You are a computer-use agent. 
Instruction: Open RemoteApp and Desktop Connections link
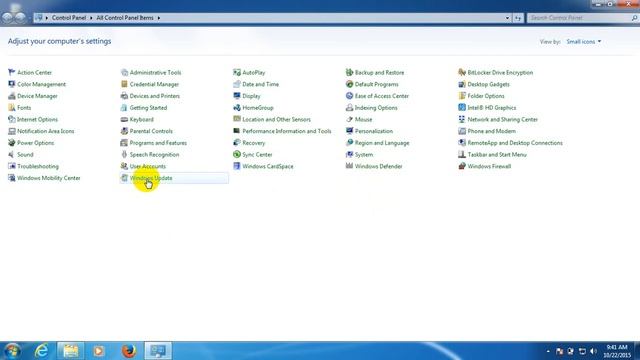(515, 143)
